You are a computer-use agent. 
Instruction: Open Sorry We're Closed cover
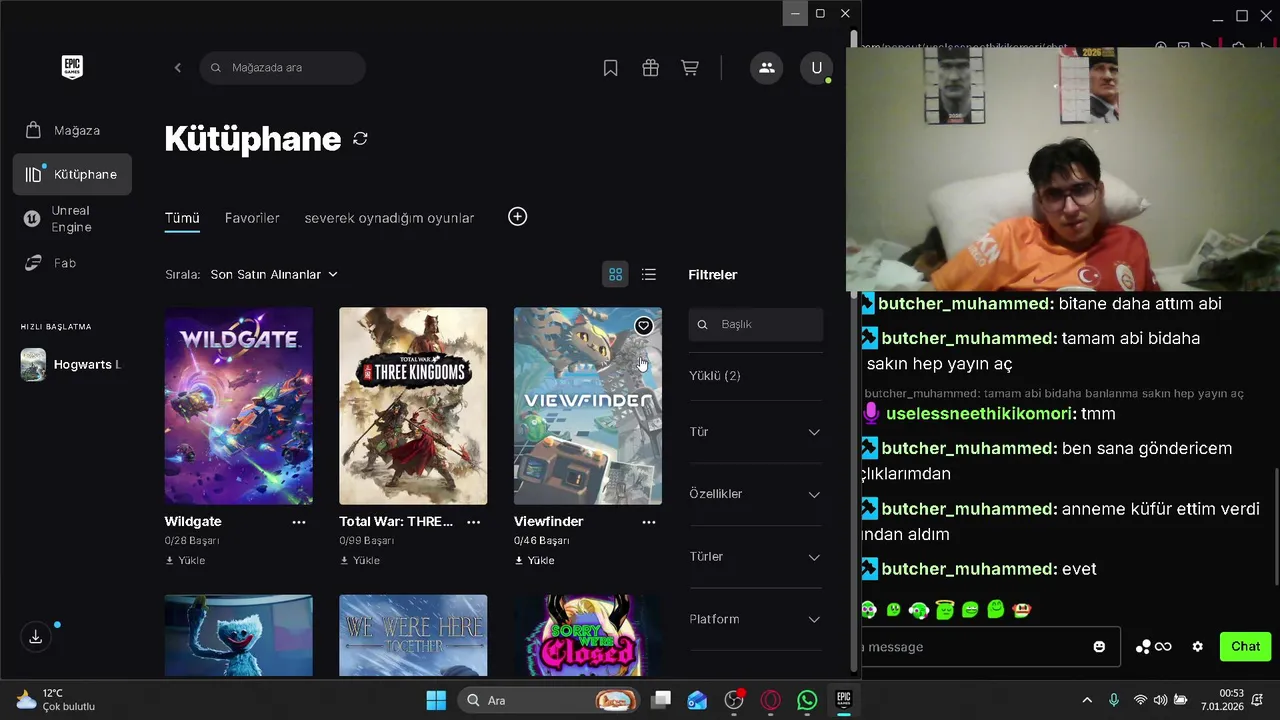tap(588, 636)
